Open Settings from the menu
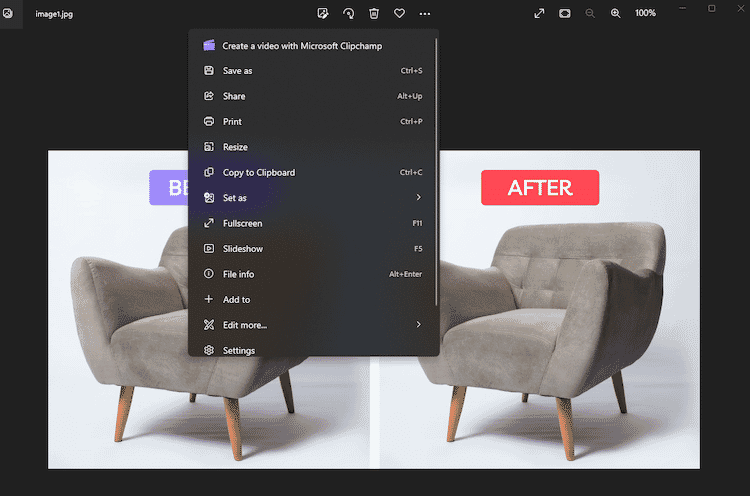This screenshot has width=750, height=496. 238,351
